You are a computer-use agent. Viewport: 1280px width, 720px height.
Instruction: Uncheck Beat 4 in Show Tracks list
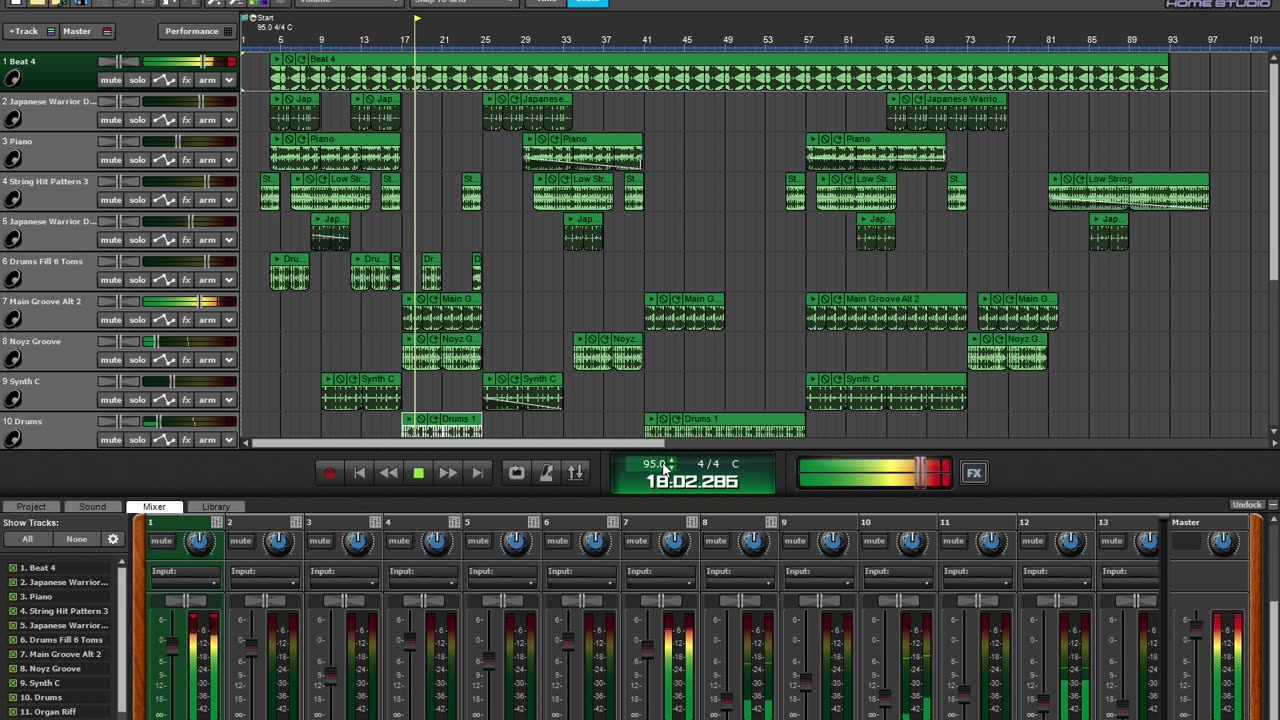click(x=13, y=568)
